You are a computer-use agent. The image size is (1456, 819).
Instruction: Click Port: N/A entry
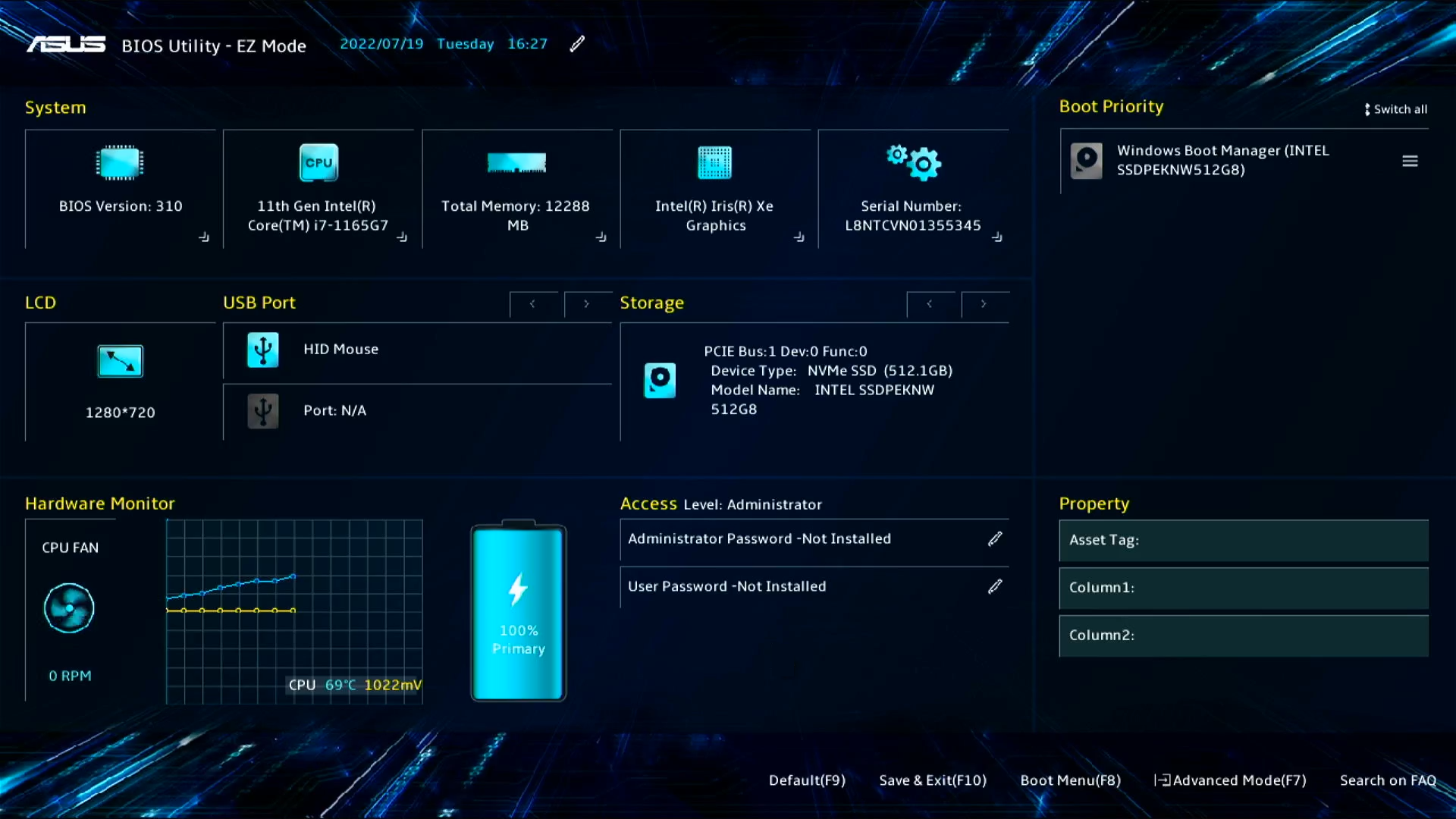coord(418,411)
